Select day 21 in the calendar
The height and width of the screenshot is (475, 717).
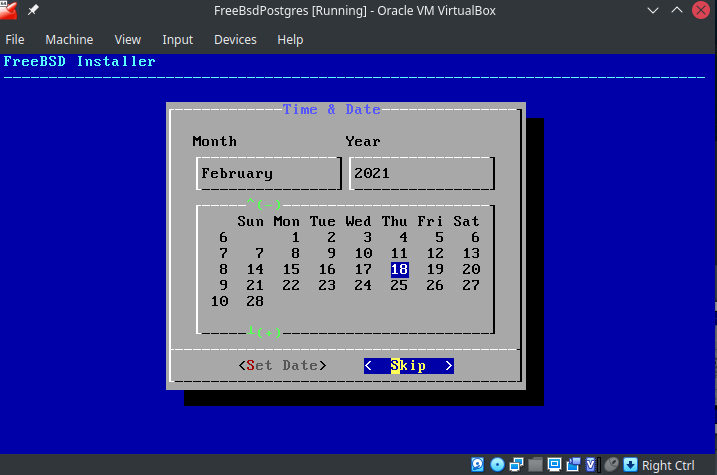click(x=255, y=285)
